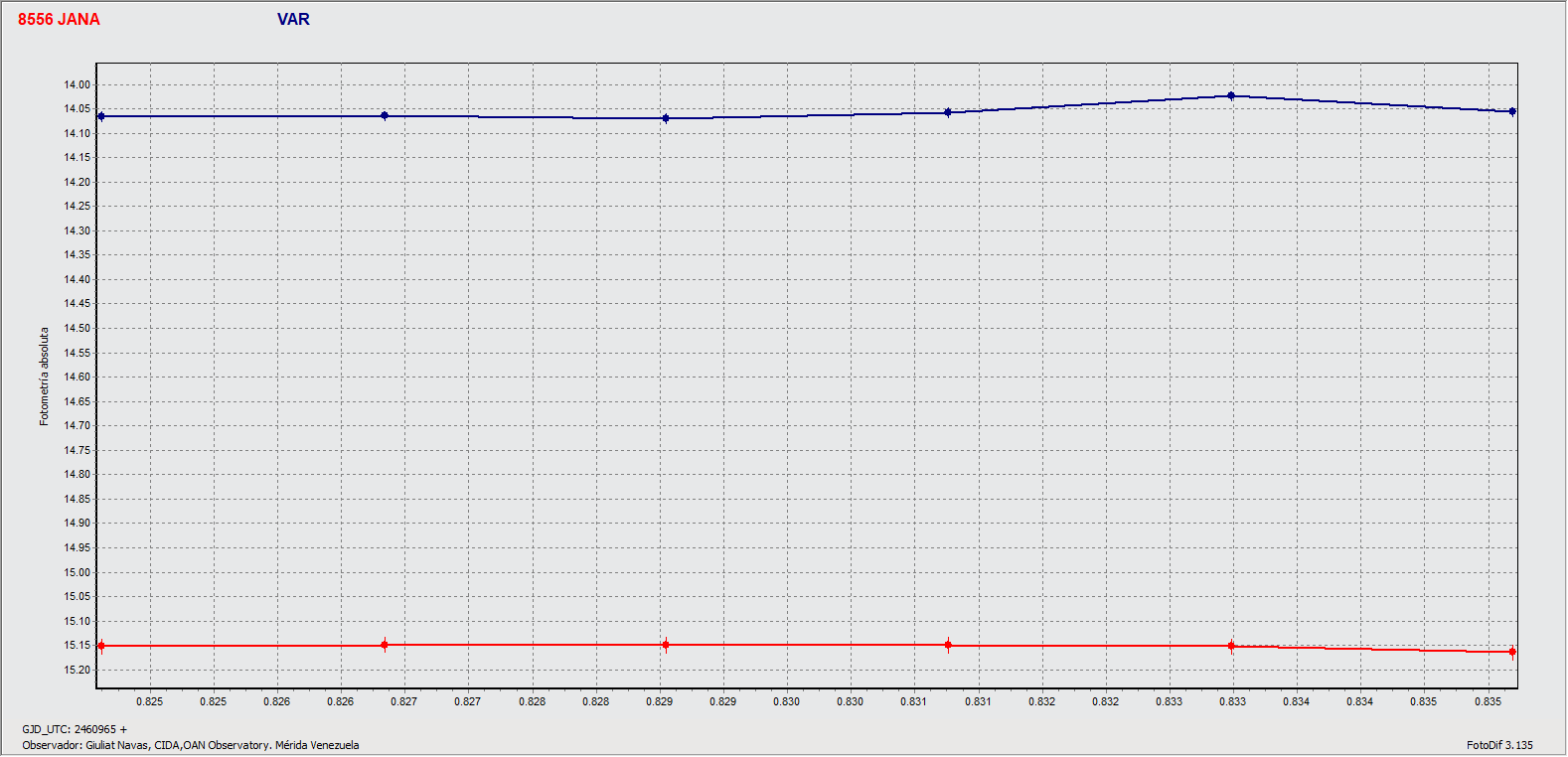Pick the second red data point from left
The image size is (1568, 757).
385,645
